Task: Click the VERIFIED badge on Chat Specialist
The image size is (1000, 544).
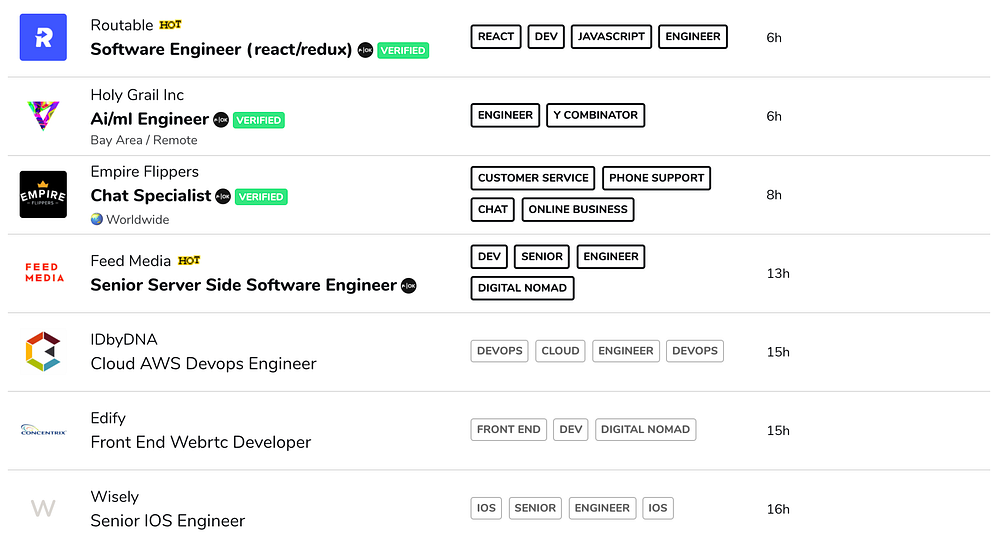Action: pos(261,197)
